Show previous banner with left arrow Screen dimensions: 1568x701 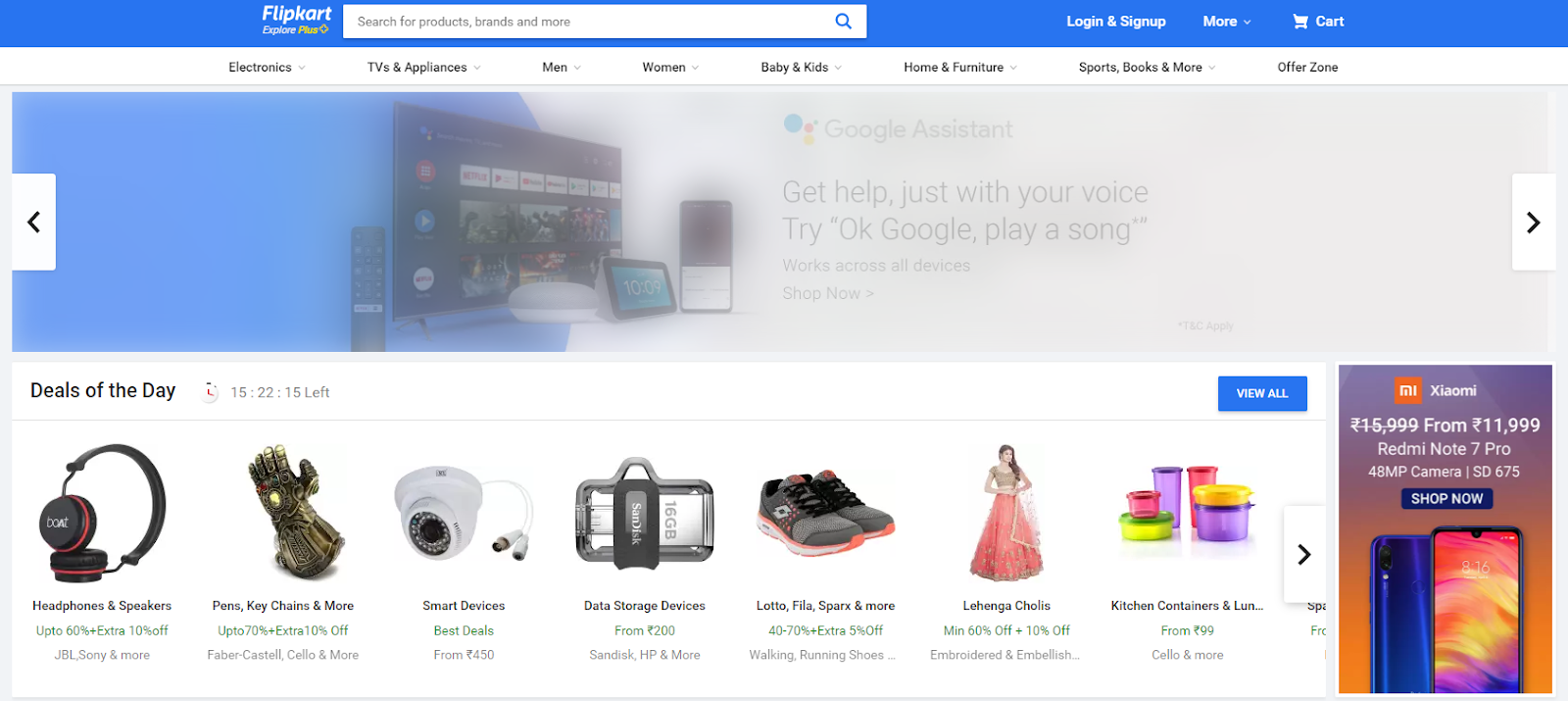(33, 222)
